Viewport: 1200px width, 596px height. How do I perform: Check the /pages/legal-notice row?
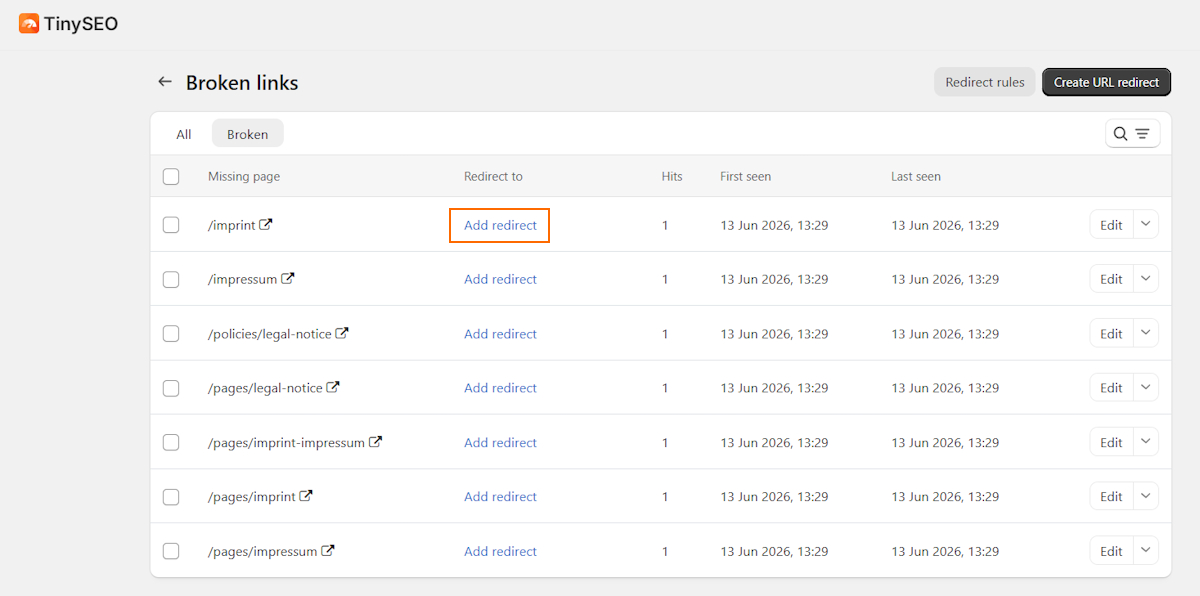coord(171,388)
